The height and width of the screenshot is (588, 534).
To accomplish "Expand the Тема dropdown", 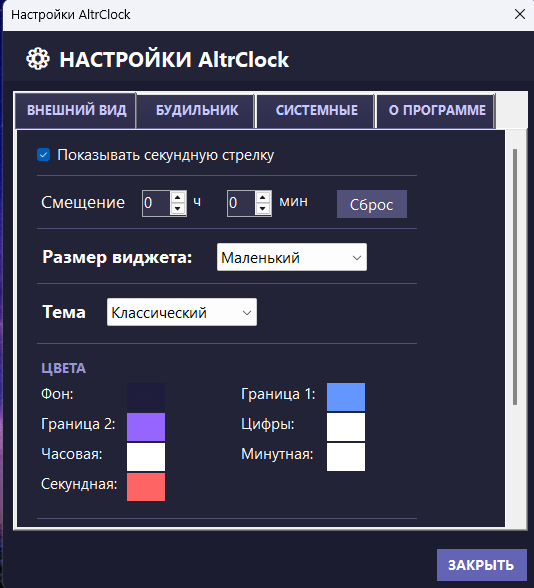I will [182, 312].
